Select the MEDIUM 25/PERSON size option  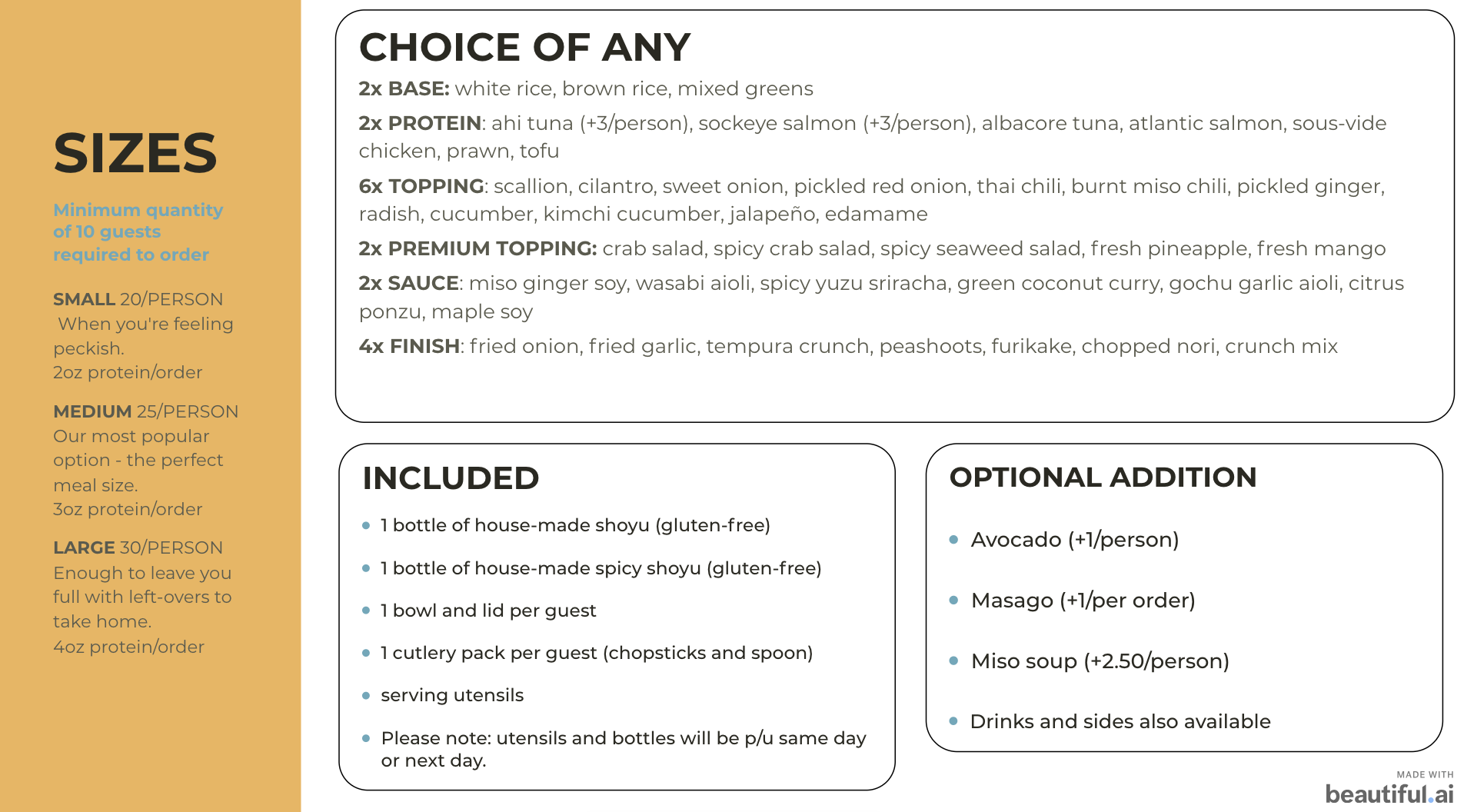tap(146, 411)
